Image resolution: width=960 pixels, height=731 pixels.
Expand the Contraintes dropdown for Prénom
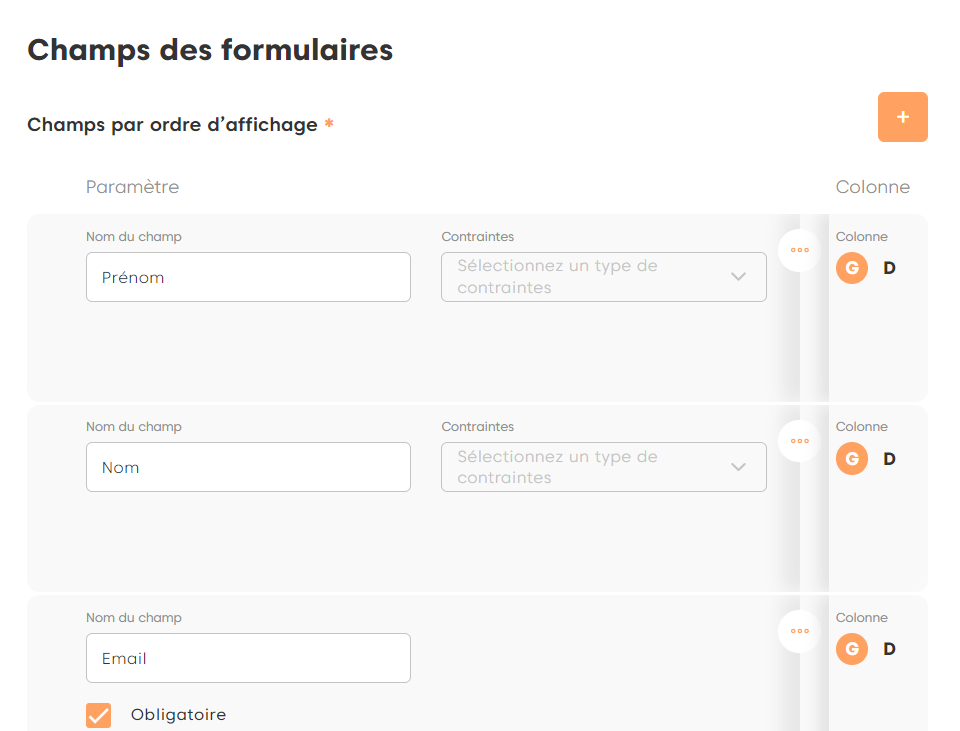(x=603, y=277)
